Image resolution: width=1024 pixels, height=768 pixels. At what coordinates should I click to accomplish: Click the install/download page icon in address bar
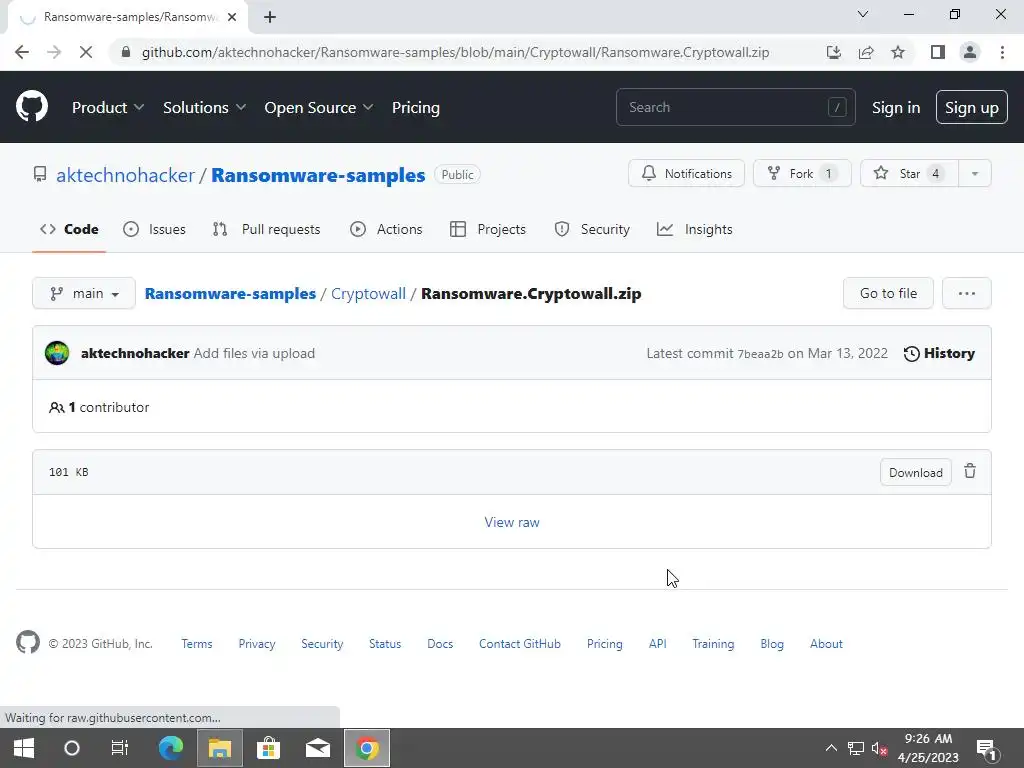pyautogui.click(x=833, y=52)
